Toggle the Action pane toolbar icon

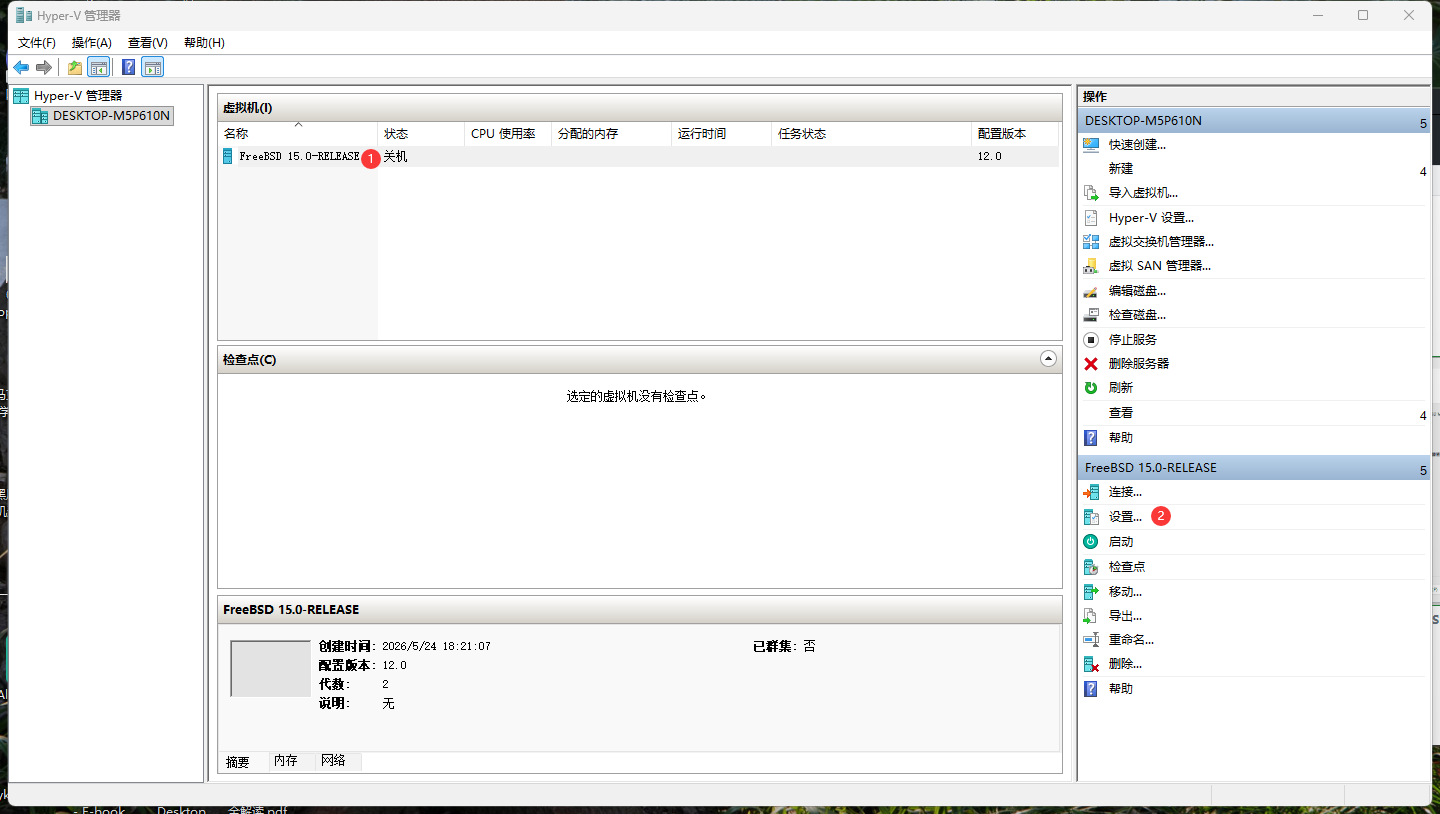152,67
